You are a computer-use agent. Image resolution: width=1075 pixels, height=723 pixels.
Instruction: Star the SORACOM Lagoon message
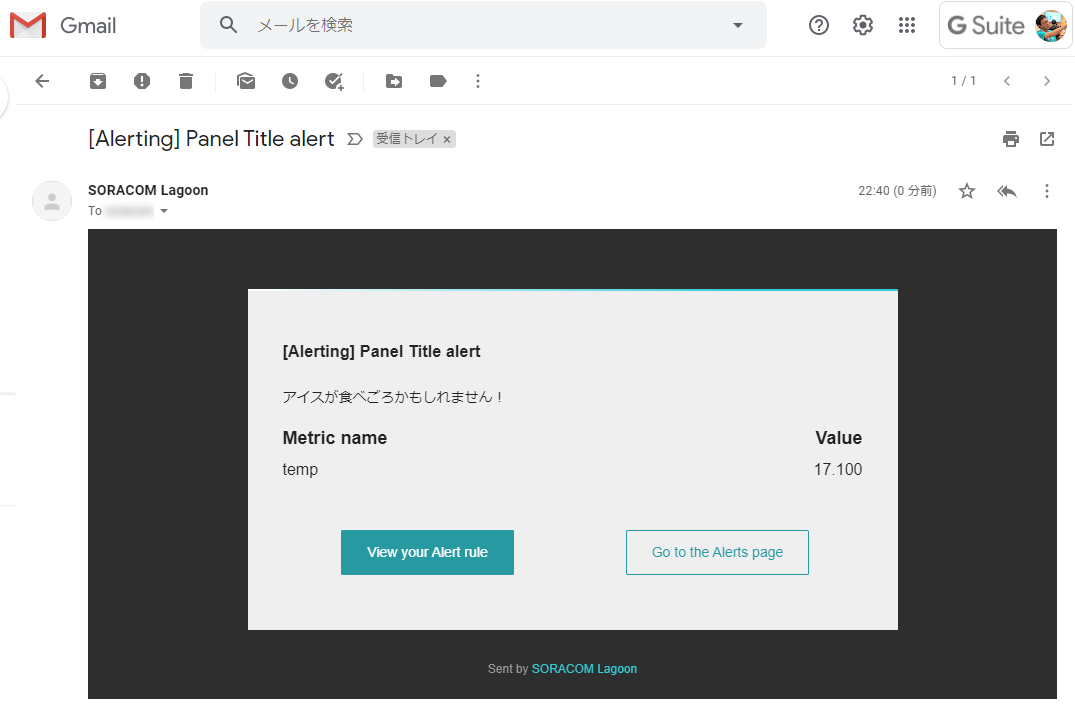[x=967, y=191]
